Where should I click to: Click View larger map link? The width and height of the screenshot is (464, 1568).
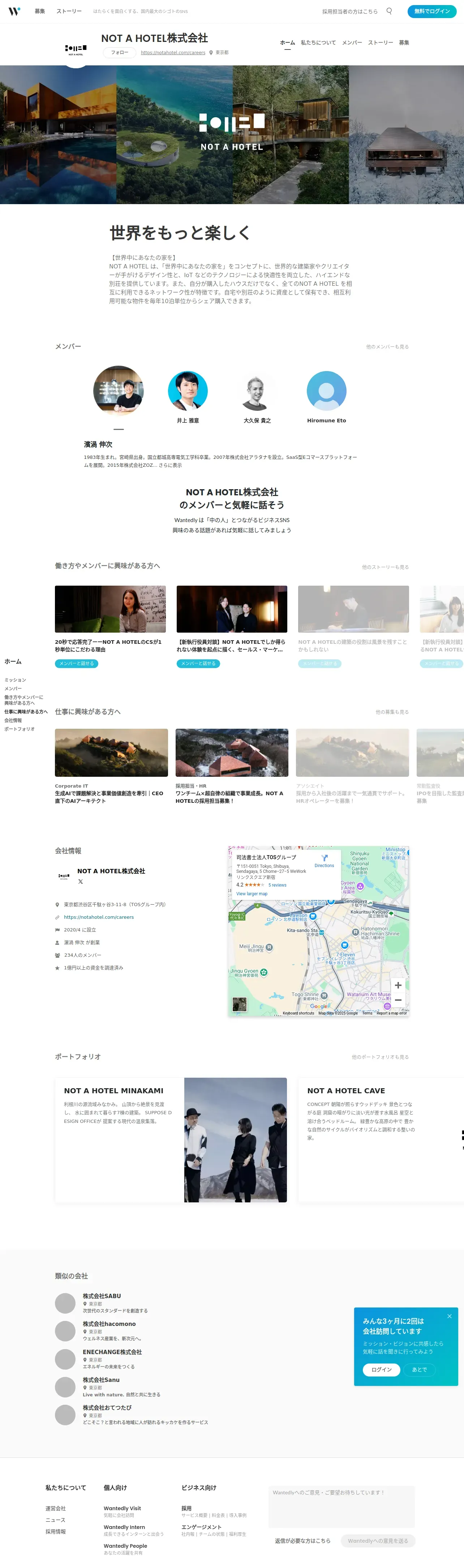[252, 893]
